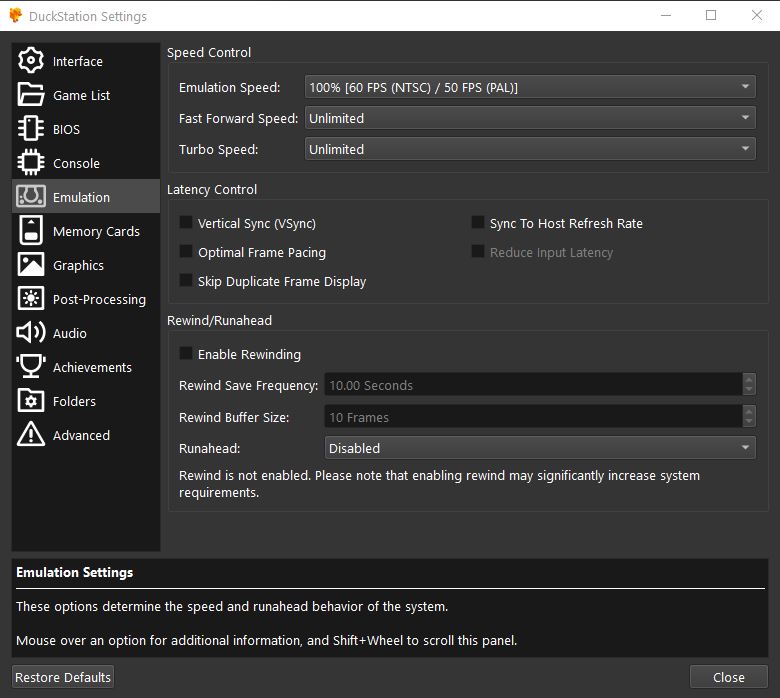Image resolution: width=780 pixels, height=698 pixels.
Task: Open the Interface settings page label
Action: click(78, 61)
